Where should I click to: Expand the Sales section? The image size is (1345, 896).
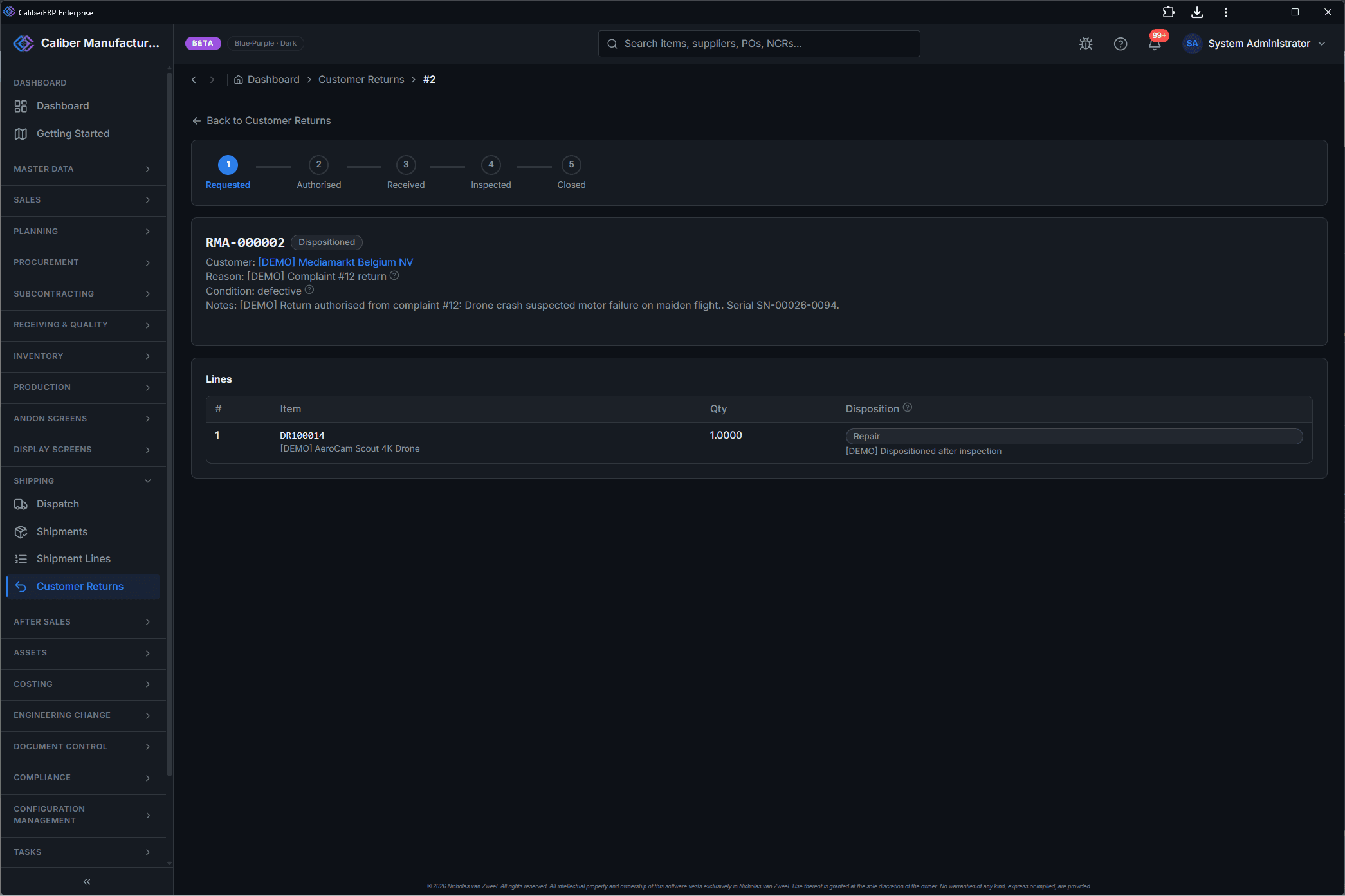83,200
